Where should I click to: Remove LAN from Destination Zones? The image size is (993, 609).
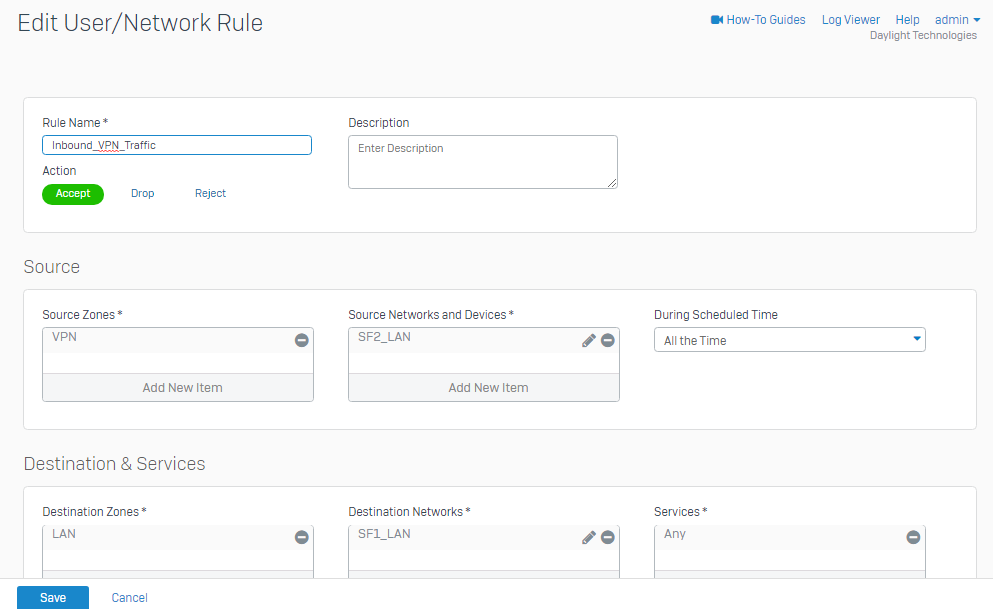click(301, 537)
